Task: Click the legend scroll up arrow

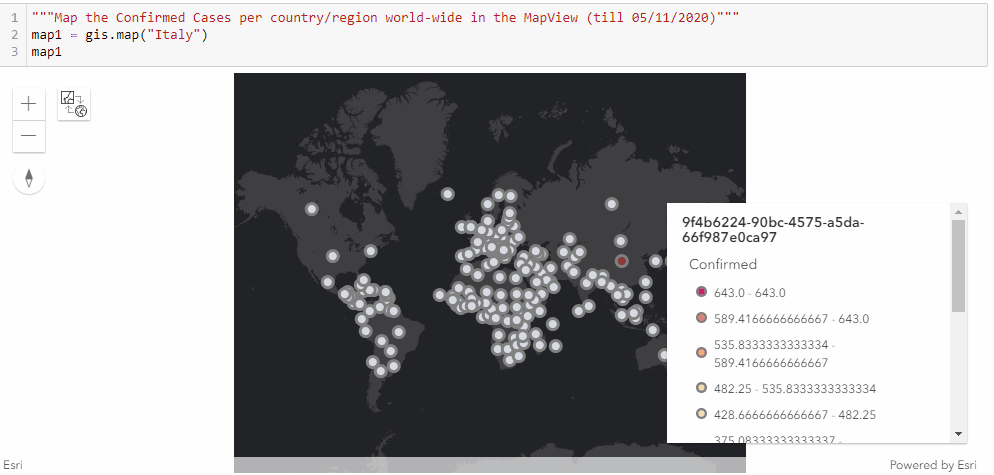Action: point(958,212)
